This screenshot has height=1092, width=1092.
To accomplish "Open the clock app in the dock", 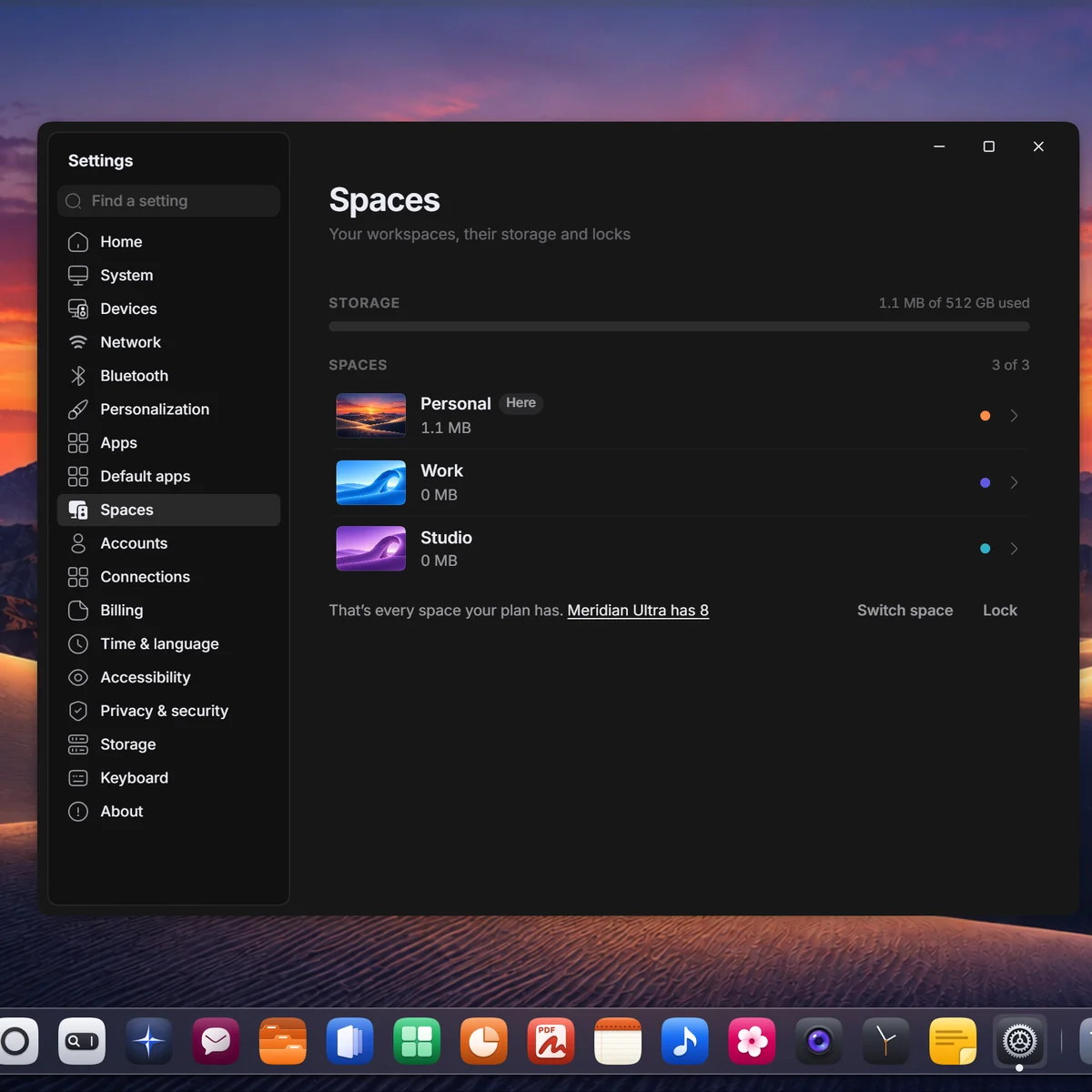I will pyautogui.click(x=885, y=1041).
